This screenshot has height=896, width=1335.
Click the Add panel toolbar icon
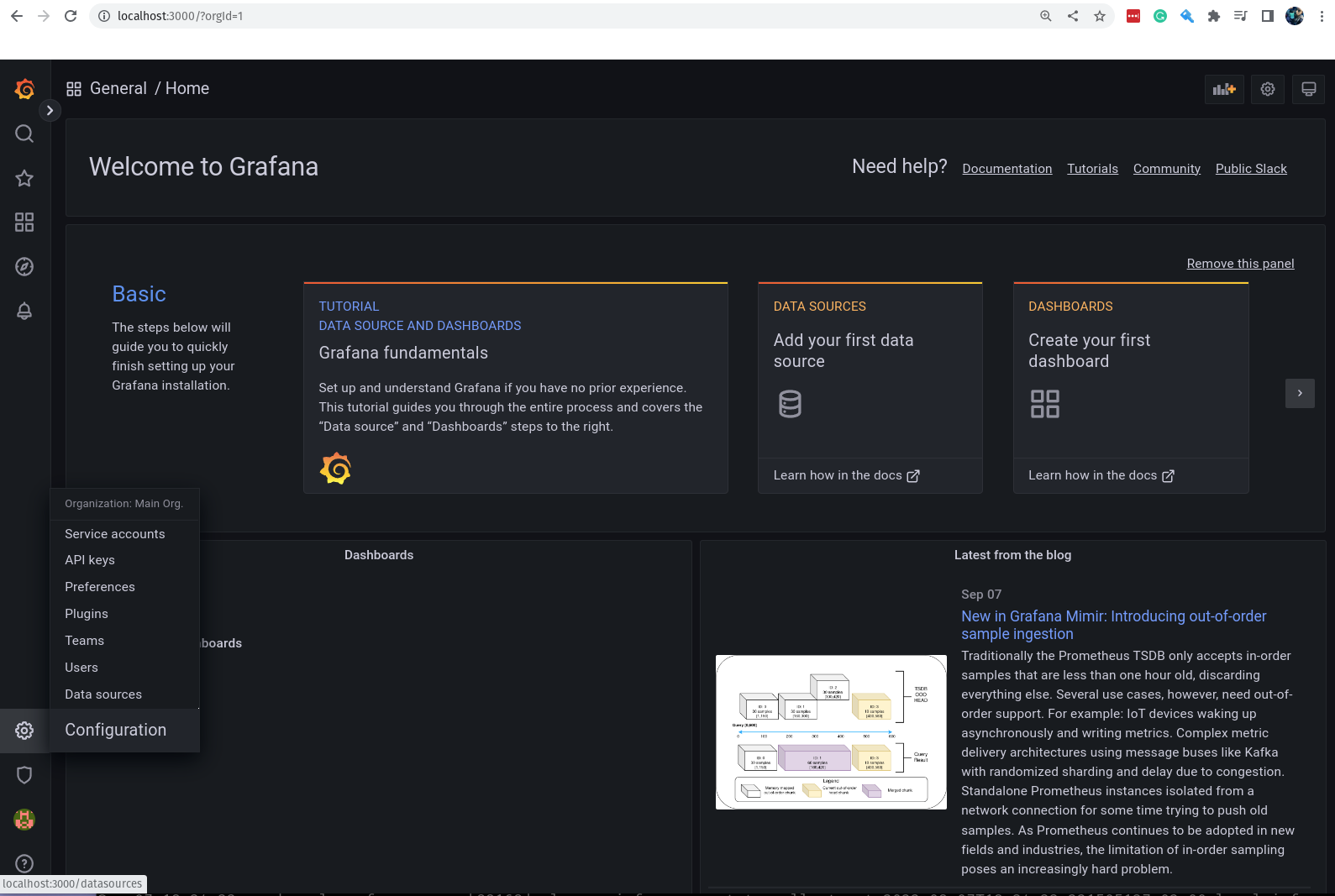pyautogui.click(x=1224, y=89)
